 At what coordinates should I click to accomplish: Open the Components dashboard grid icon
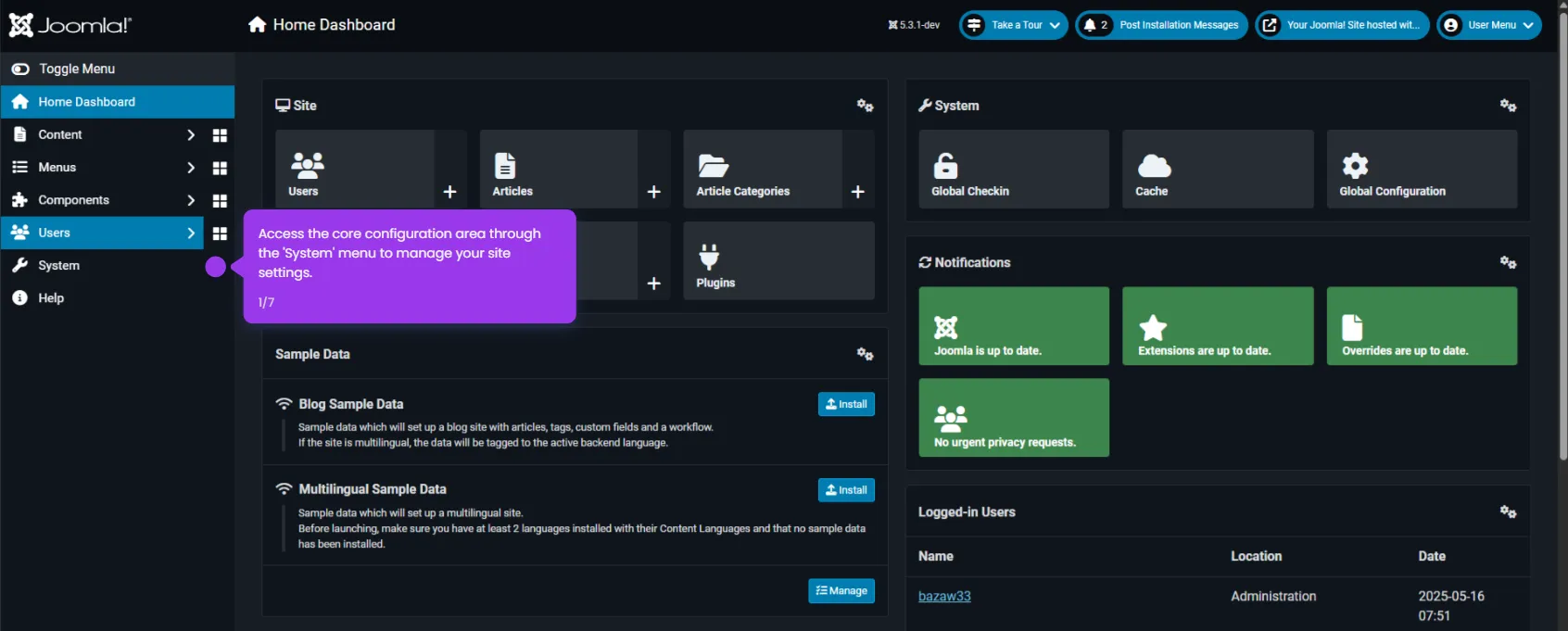(x=220, y=201)
